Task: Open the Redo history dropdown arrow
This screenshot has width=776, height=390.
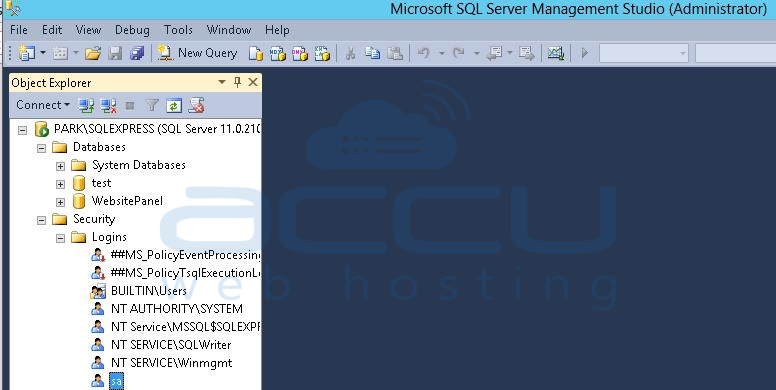Action: pyautogui.click(x=477, y=53)
